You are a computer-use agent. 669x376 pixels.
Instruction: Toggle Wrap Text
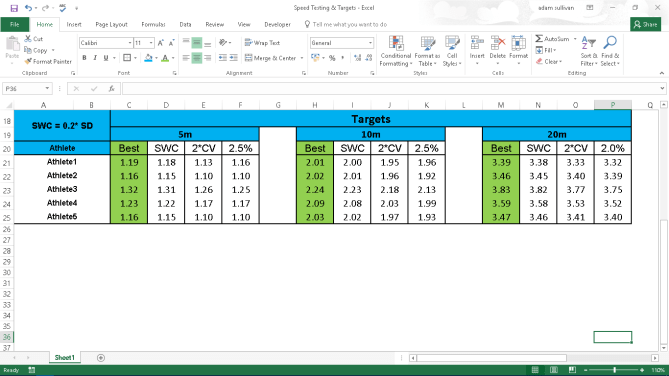click(262, 43)
